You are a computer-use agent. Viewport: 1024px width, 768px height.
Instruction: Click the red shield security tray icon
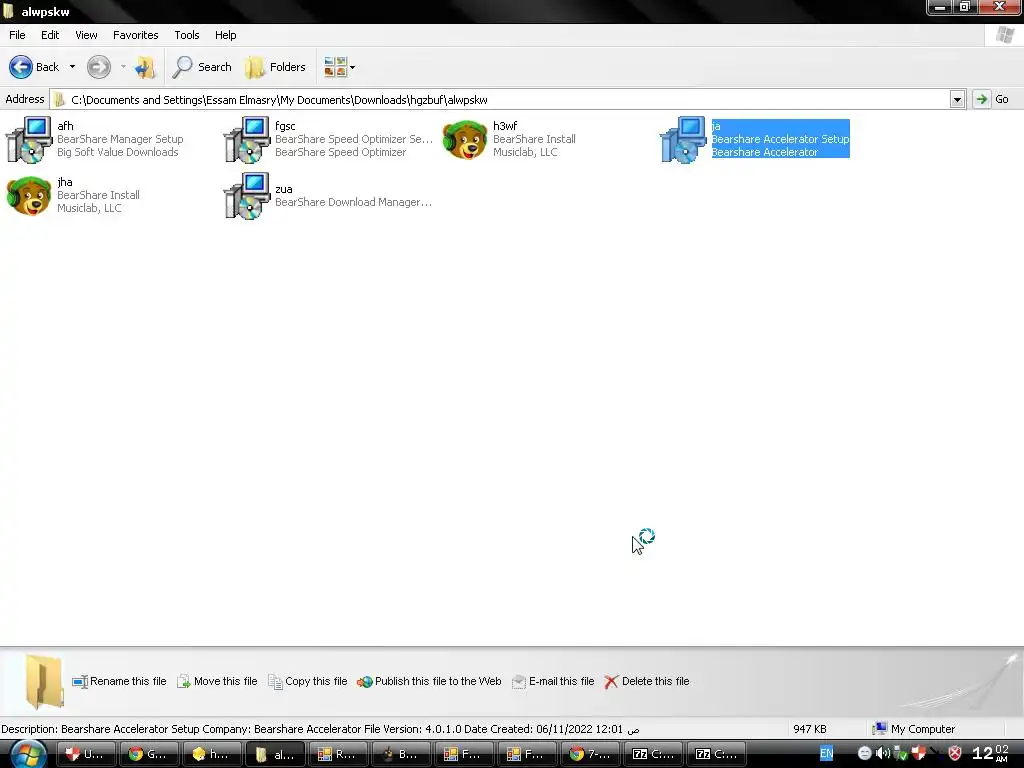[x=954, y=754]
